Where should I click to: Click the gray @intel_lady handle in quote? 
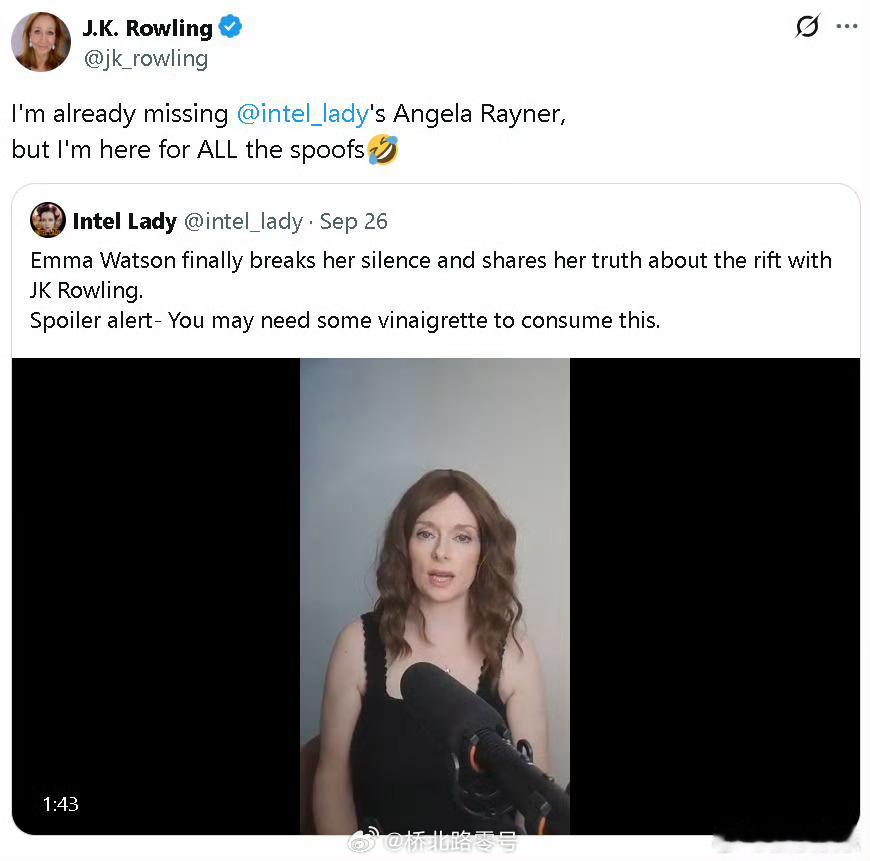pyautogui.click(x=244, y=222)
